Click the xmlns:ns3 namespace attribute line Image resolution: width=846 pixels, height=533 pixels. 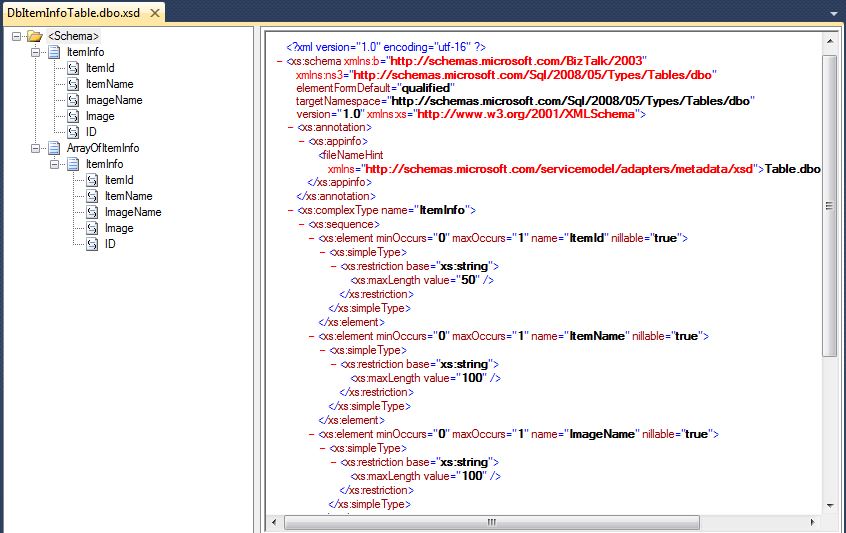click(x=506, y=75)
